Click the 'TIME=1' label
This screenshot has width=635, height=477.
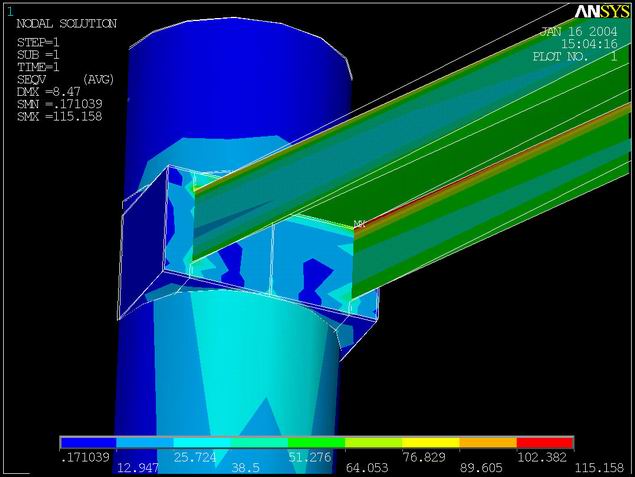pos(38,67)
